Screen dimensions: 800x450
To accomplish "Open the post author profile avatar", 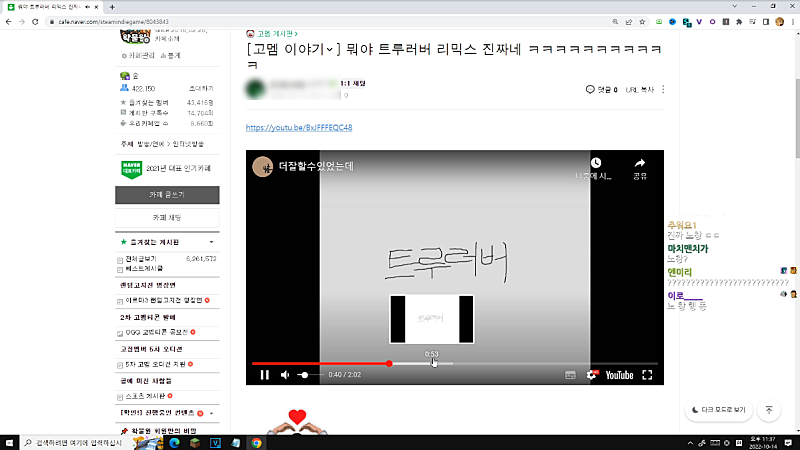I will pyautogui.click(x=255, y=89).
